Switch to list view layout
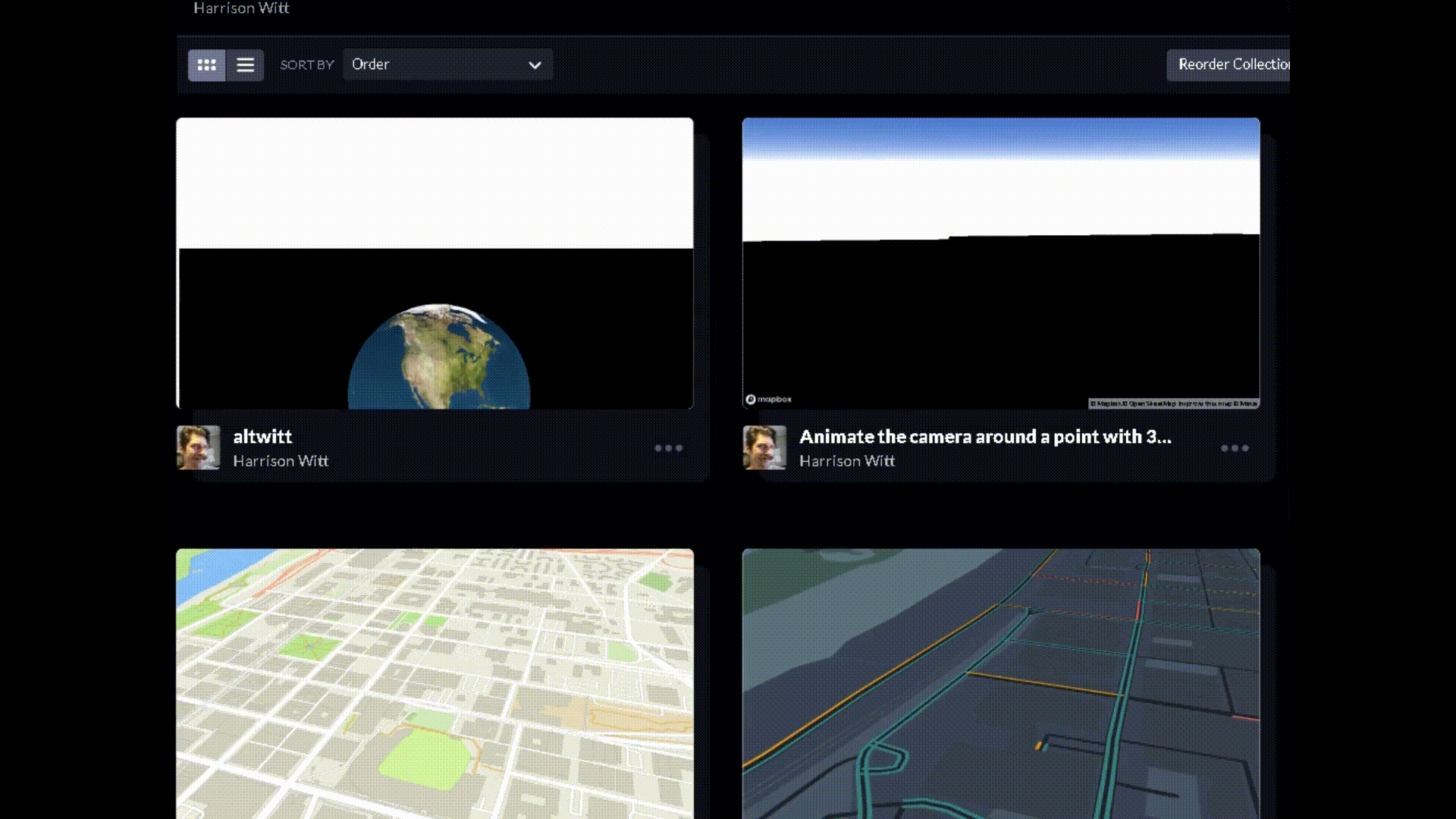The image size is (1456, 819). pyautogui.click(x=245, y=65)
